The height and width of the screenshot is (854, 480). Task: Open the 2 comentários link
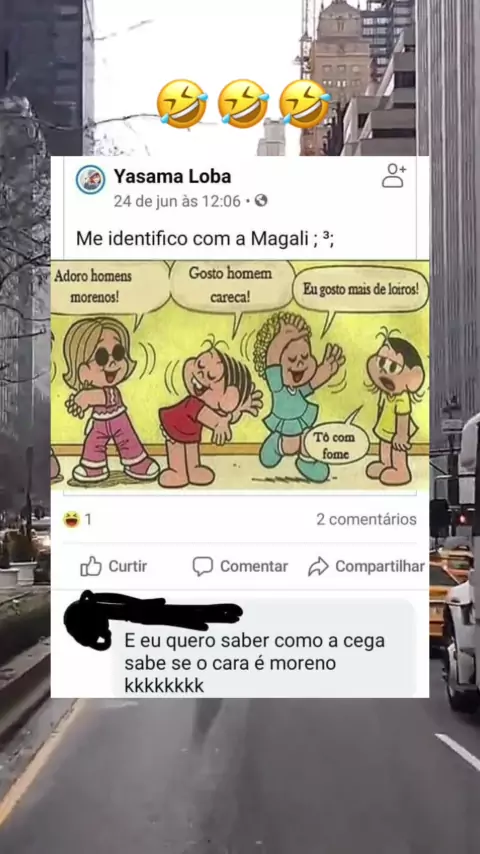coord(366,520)
